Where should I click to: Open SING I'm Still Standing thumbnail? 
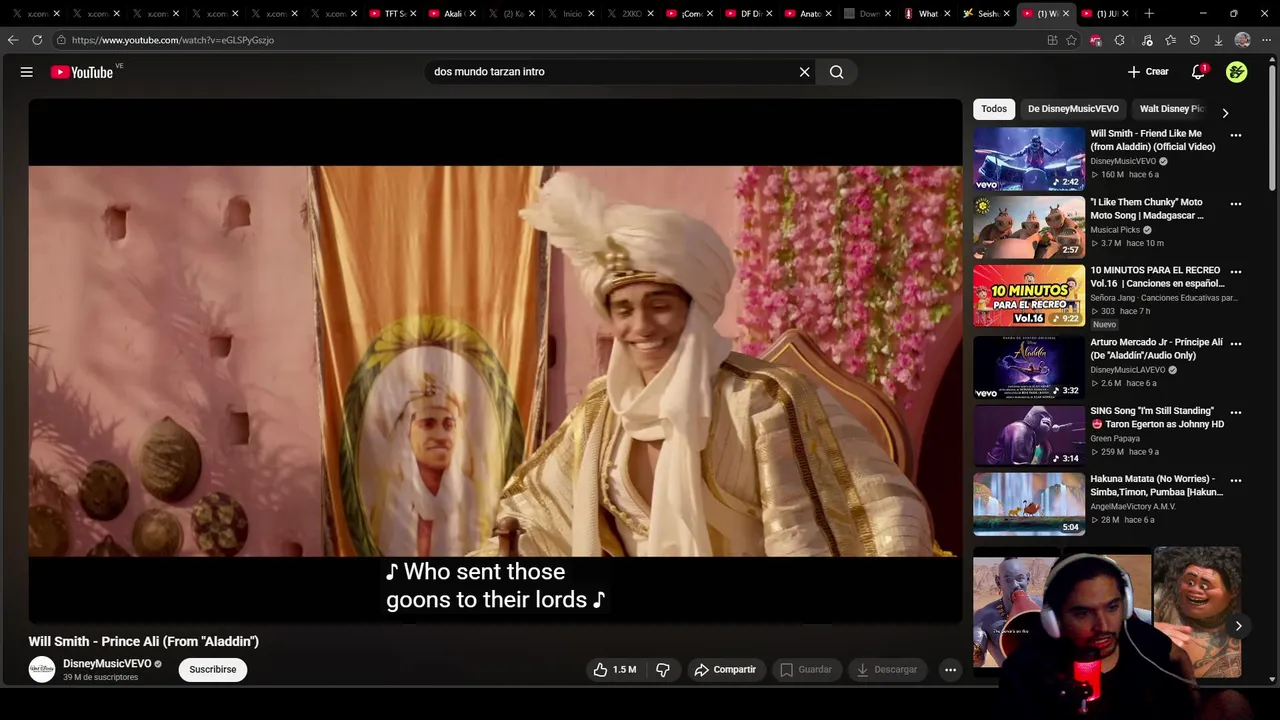click(x=1029, y=436)
